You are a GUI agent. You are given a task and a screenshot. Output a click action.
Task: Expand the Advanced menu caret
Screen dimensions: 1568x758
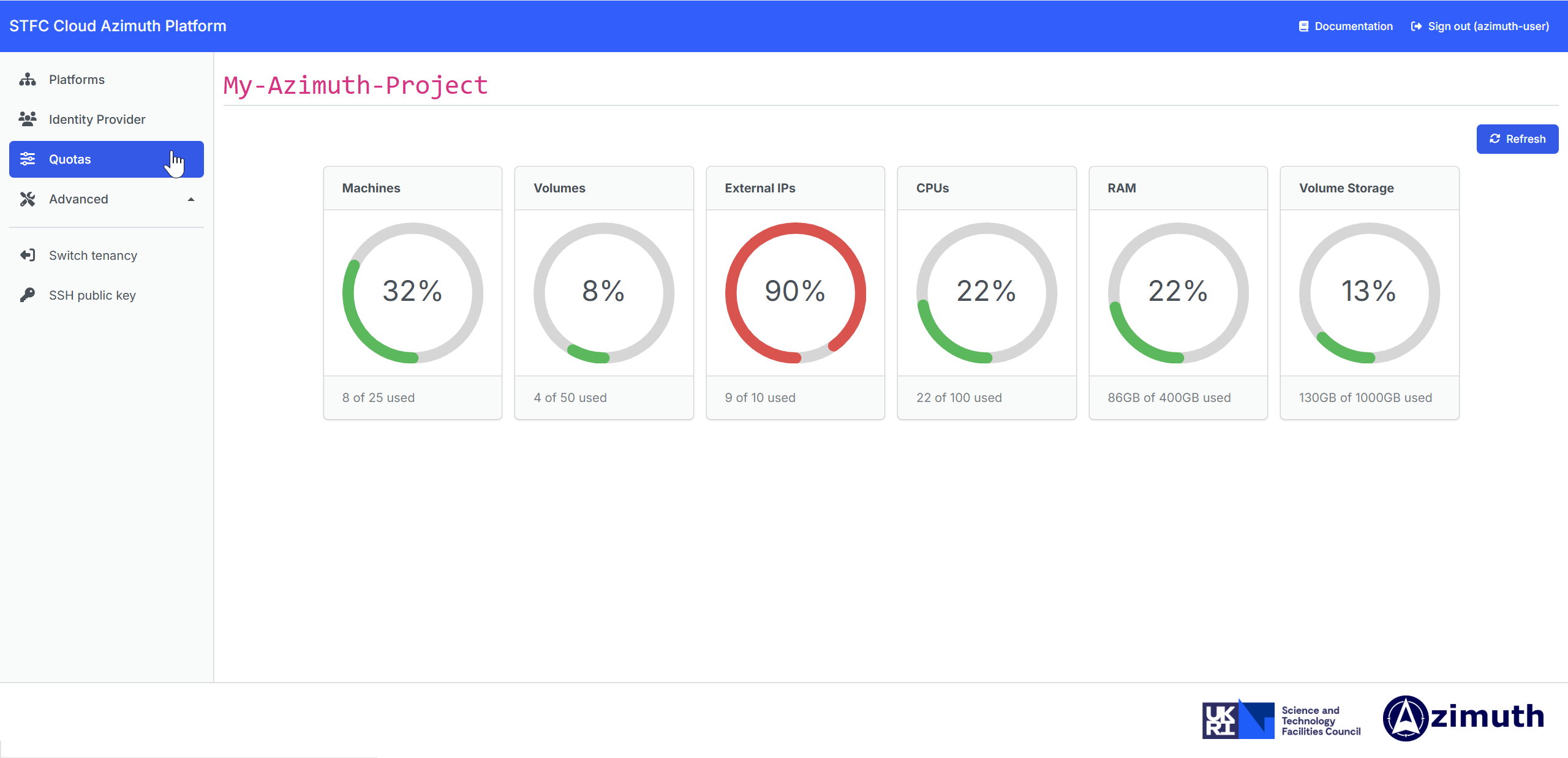coord(191,199)
